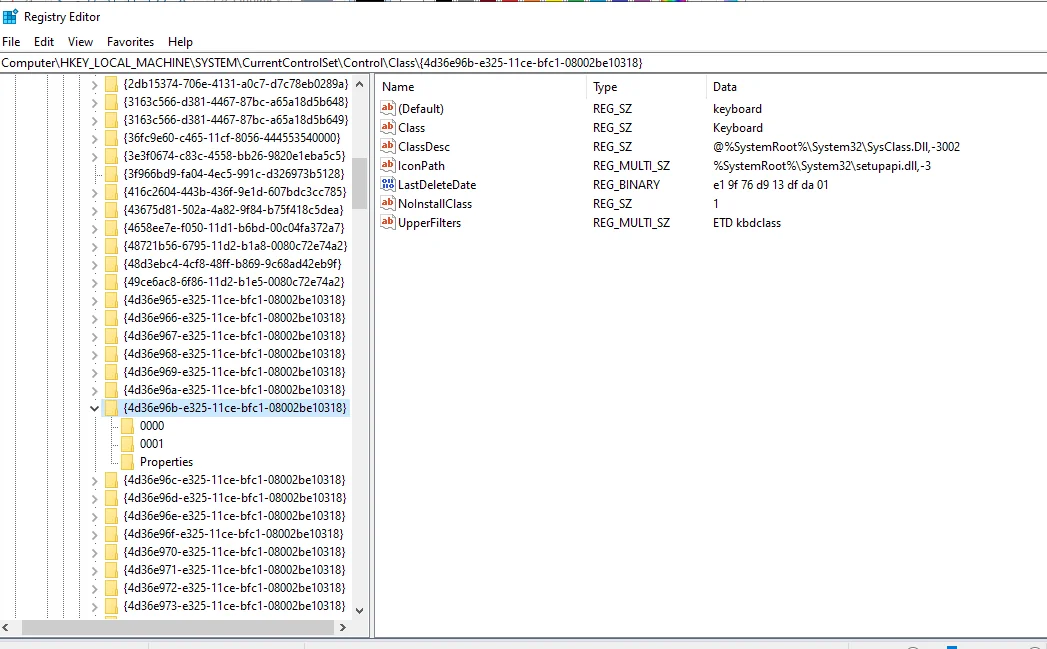Image resolution: width=1047 pixels, height=649 pixels.
Task: Click the Edit menu
Action: tap(43, 42)
